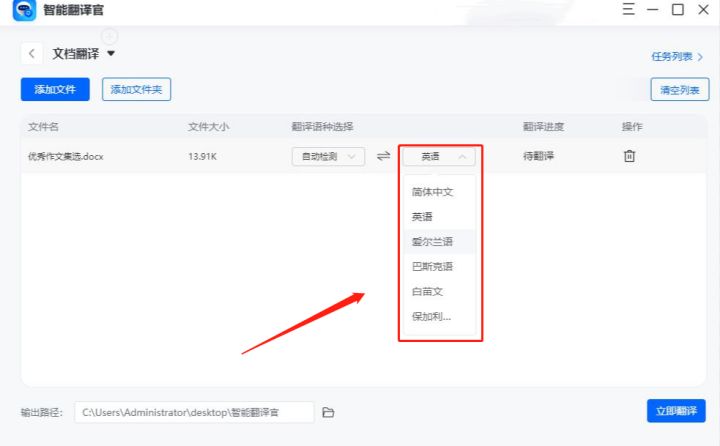Maximize the 智能翻译官 window

(678, 10)
